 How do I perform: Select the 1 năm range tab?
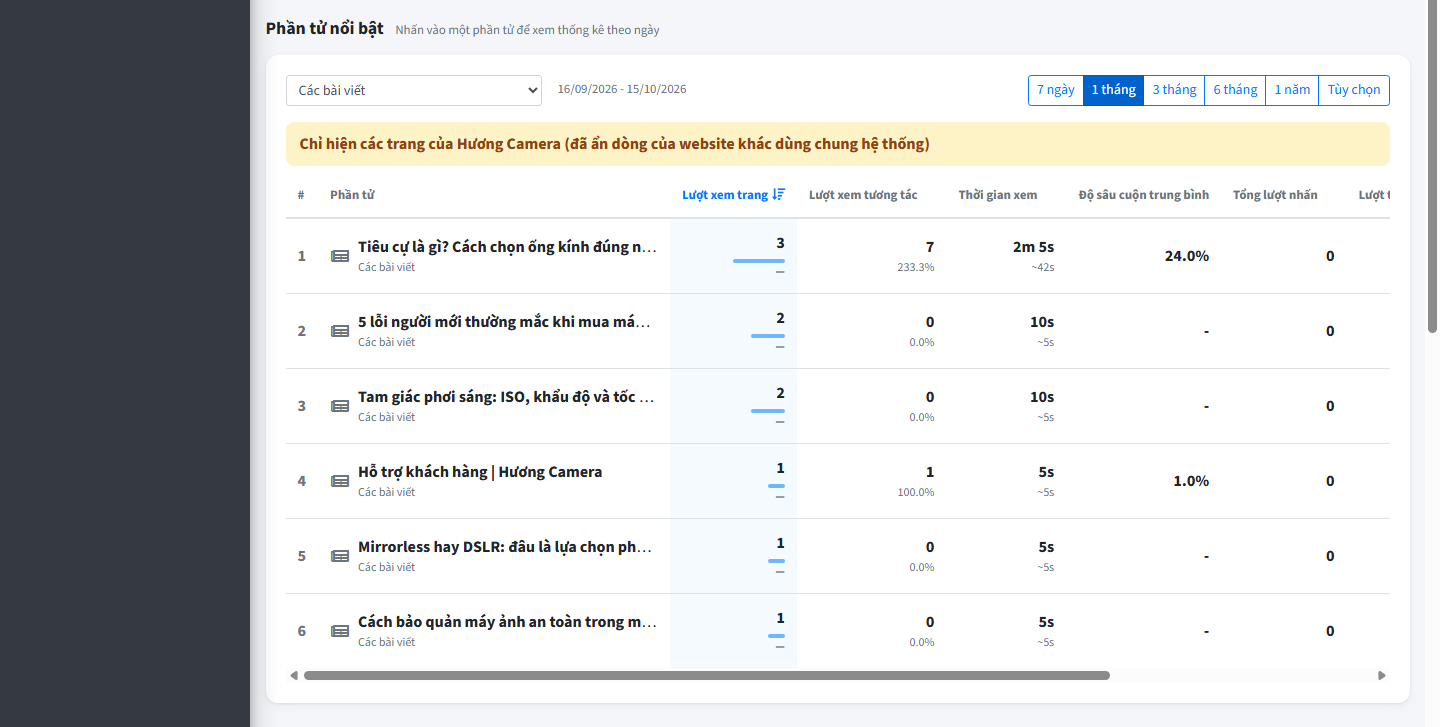pos(1292,90)
